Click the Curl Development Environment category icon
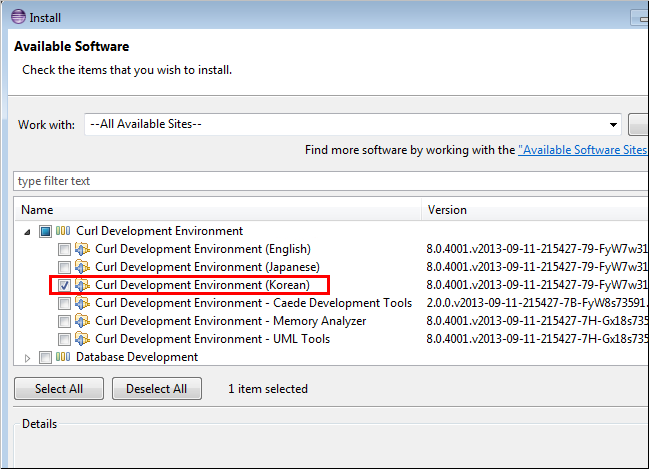The image size is (649, 469). click(63, 231)
